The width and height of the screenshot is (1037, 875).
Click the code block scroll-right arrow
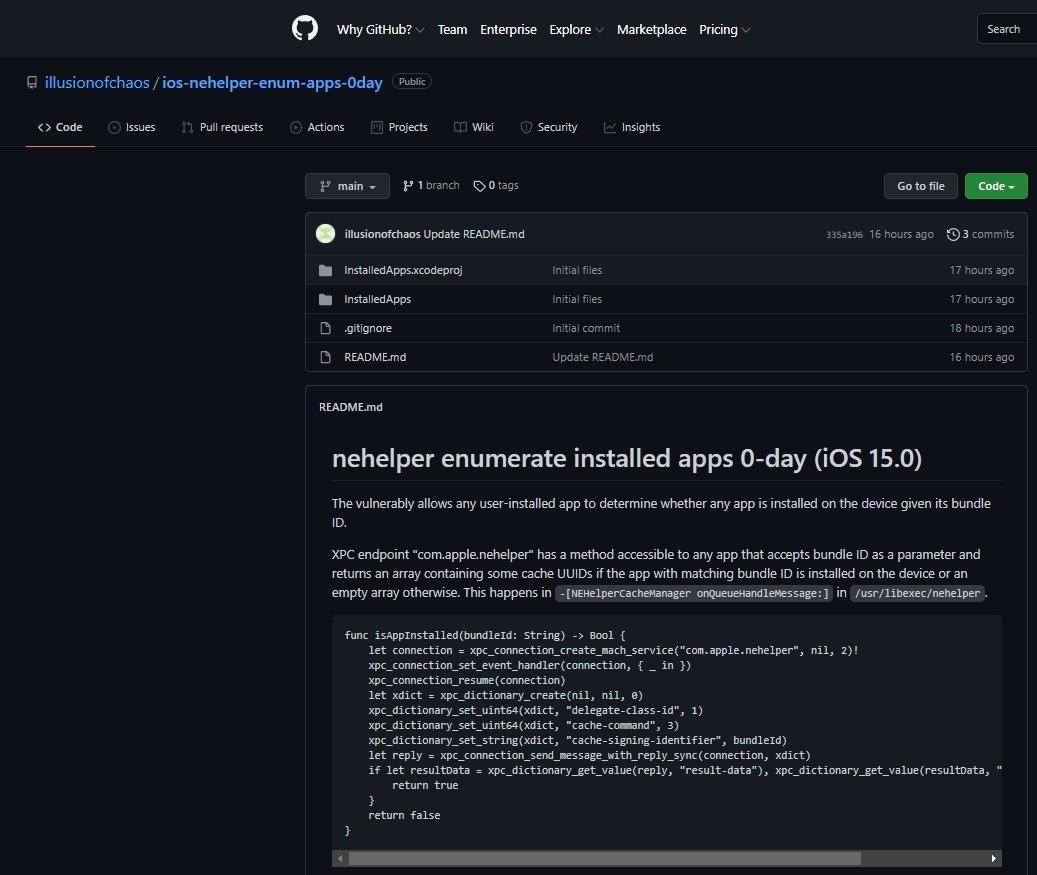tap(993, 858)
